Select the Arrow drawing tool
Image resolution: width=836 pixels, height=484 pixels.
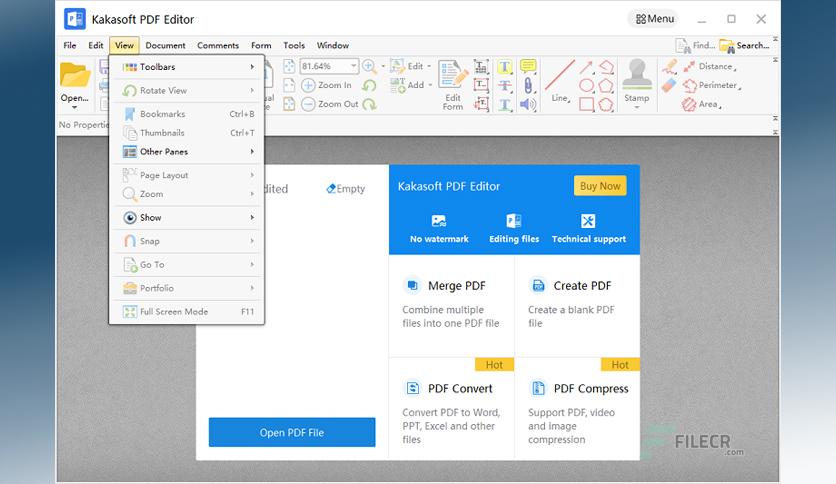586,67
